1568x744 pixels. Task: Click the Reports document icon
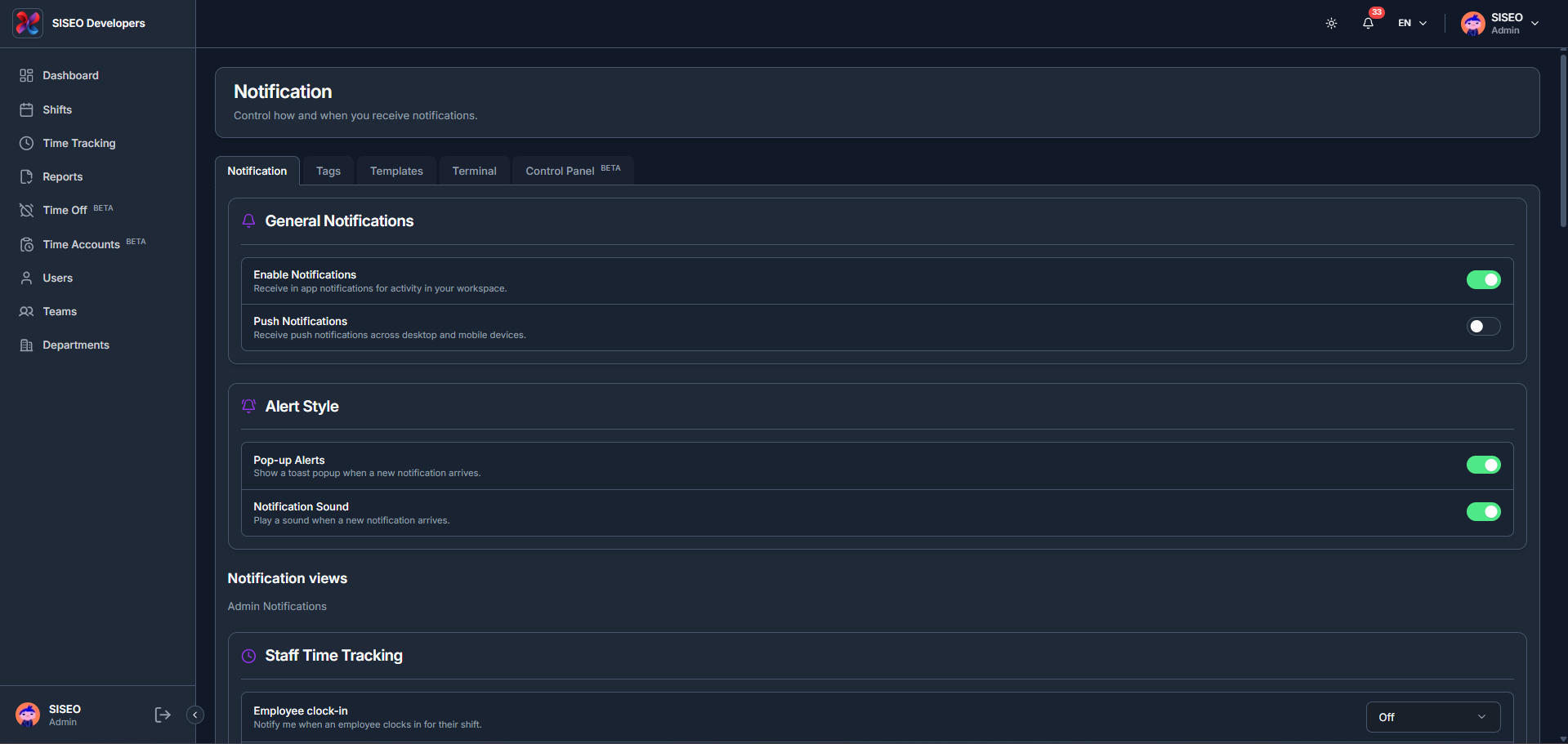click(26, 176)
